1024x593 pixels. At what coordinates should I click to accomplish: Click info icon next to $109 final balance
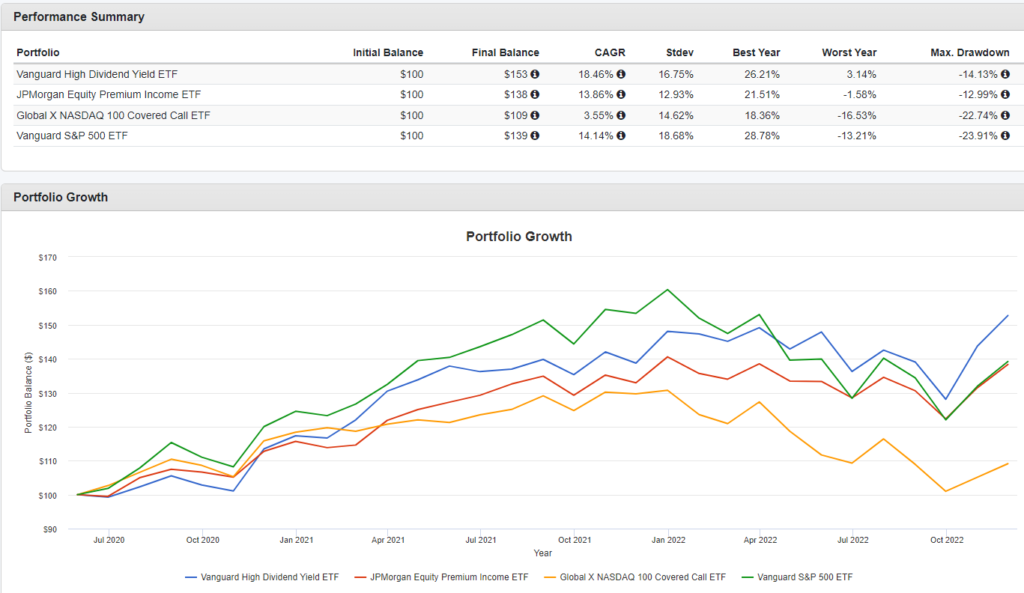point(535,116)
